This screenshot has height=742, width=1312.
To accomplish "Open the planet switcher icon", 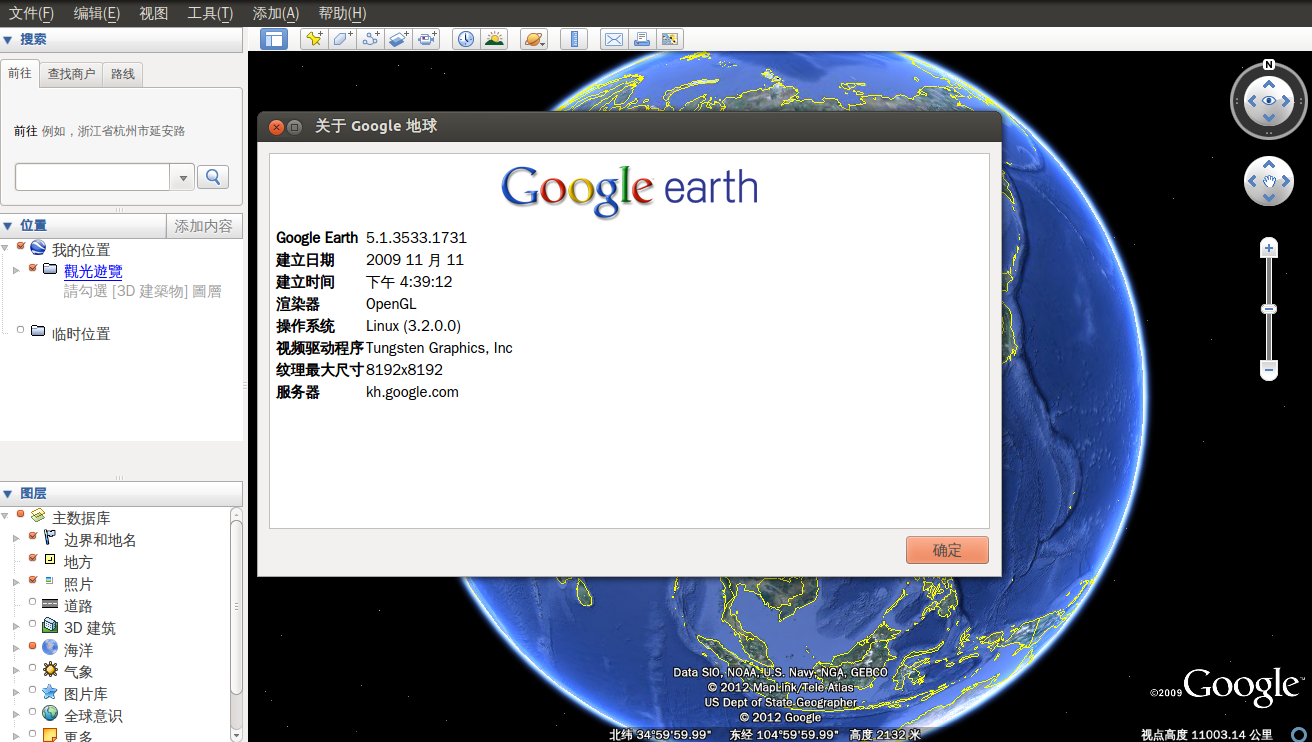I will click(x=534, y=39).
